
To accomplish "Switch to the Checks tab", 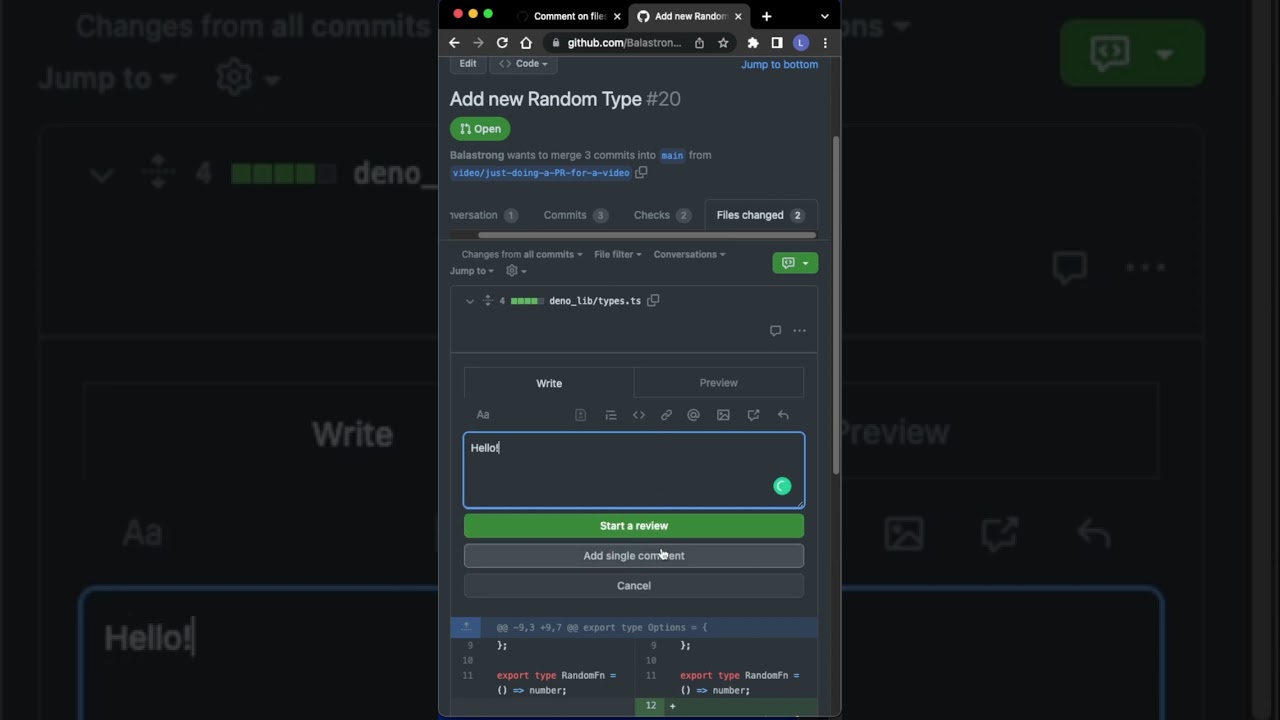I will [662, 215].
